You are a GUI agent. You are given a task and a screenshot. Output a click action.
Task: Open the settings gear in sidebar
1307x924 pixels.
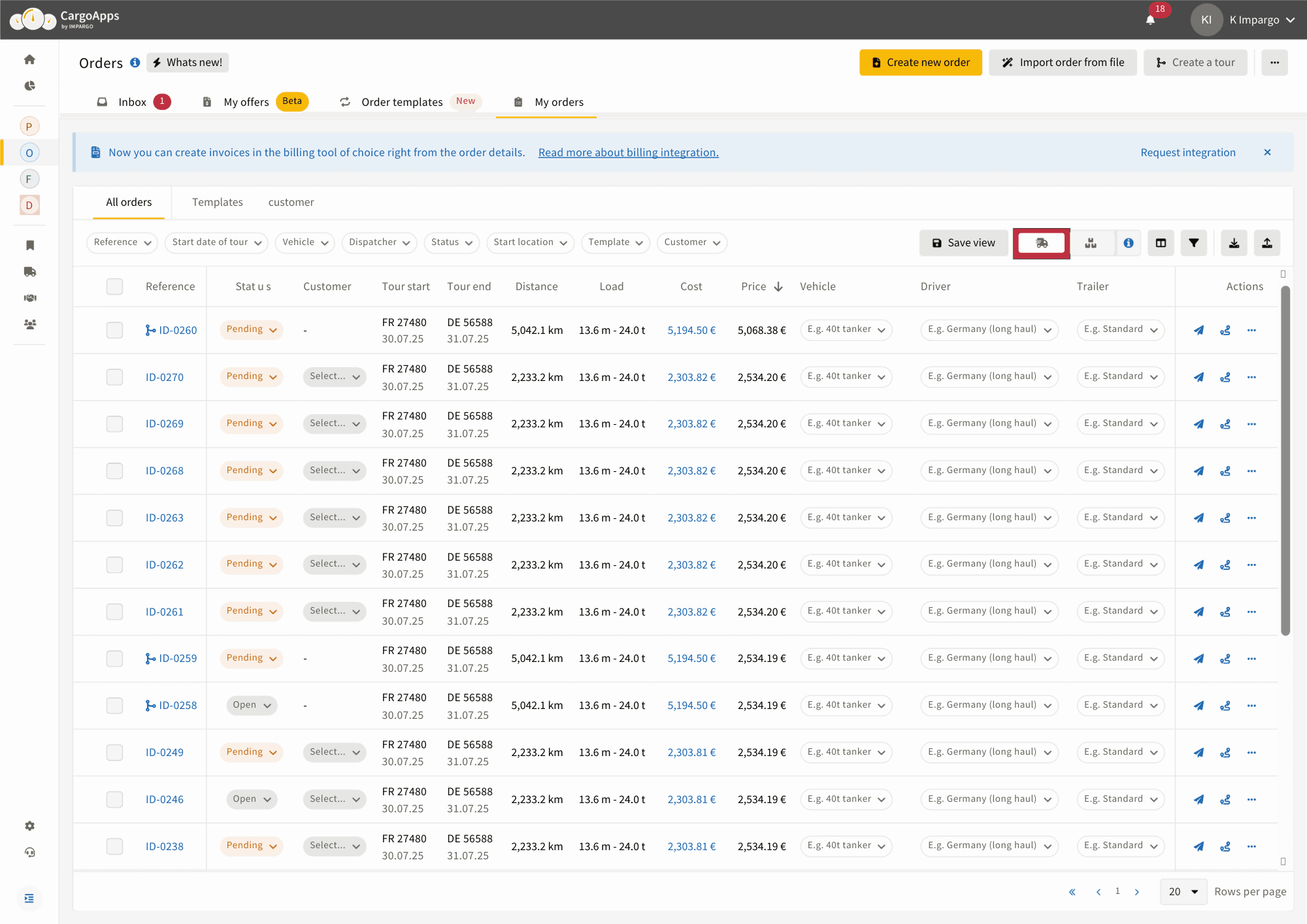(29, 826)
